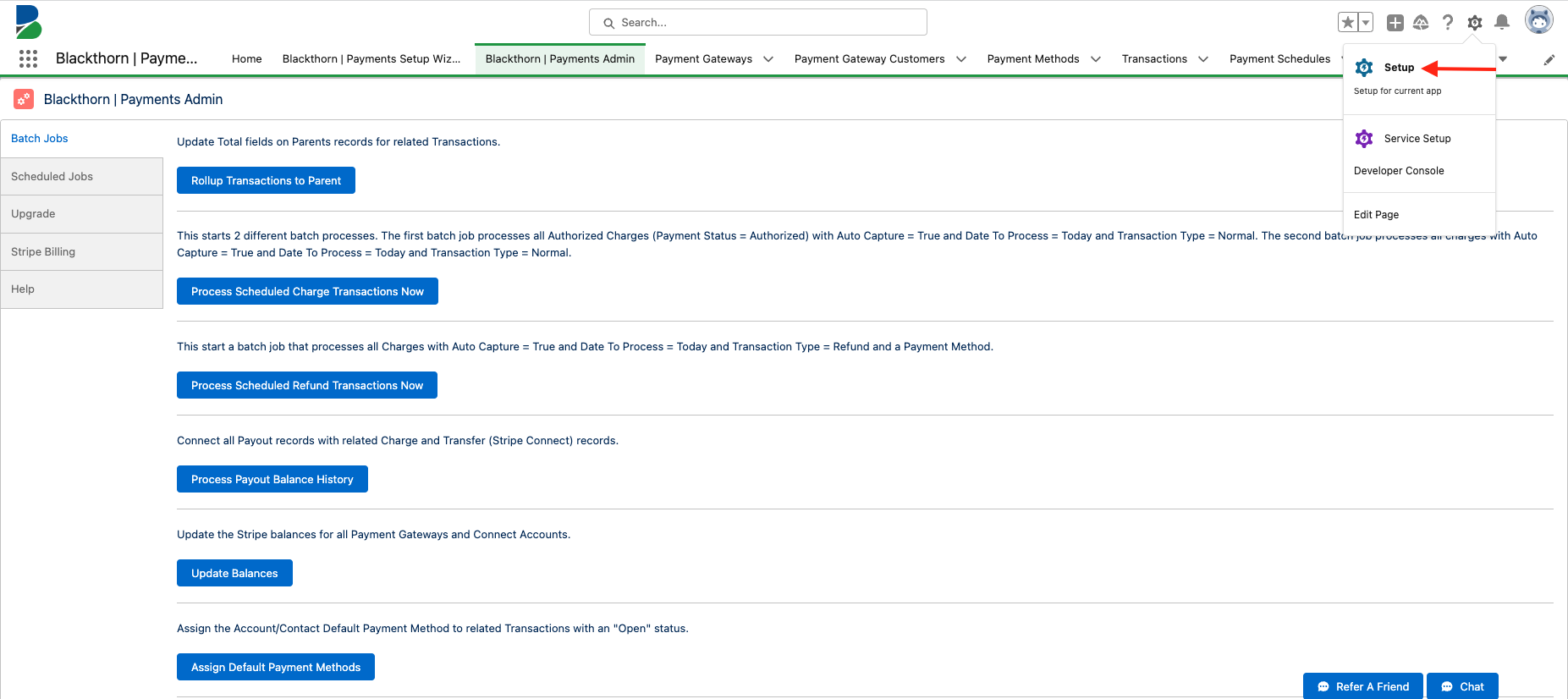Click the Update Balances button
This screenshot has width=1568, height=699.
pos(234,573)
